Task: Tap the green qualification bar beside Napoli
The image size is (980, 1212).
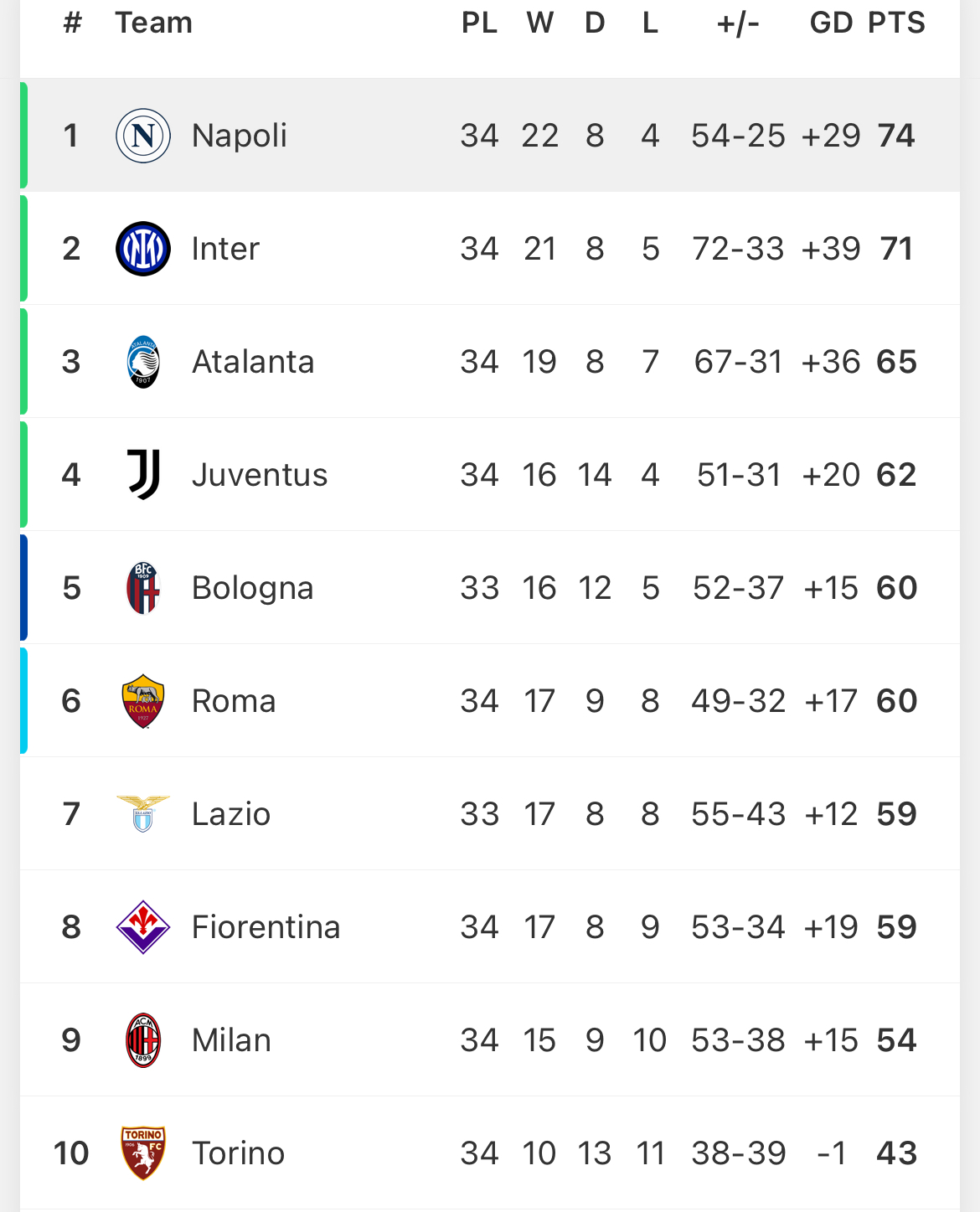Action: 23,136
